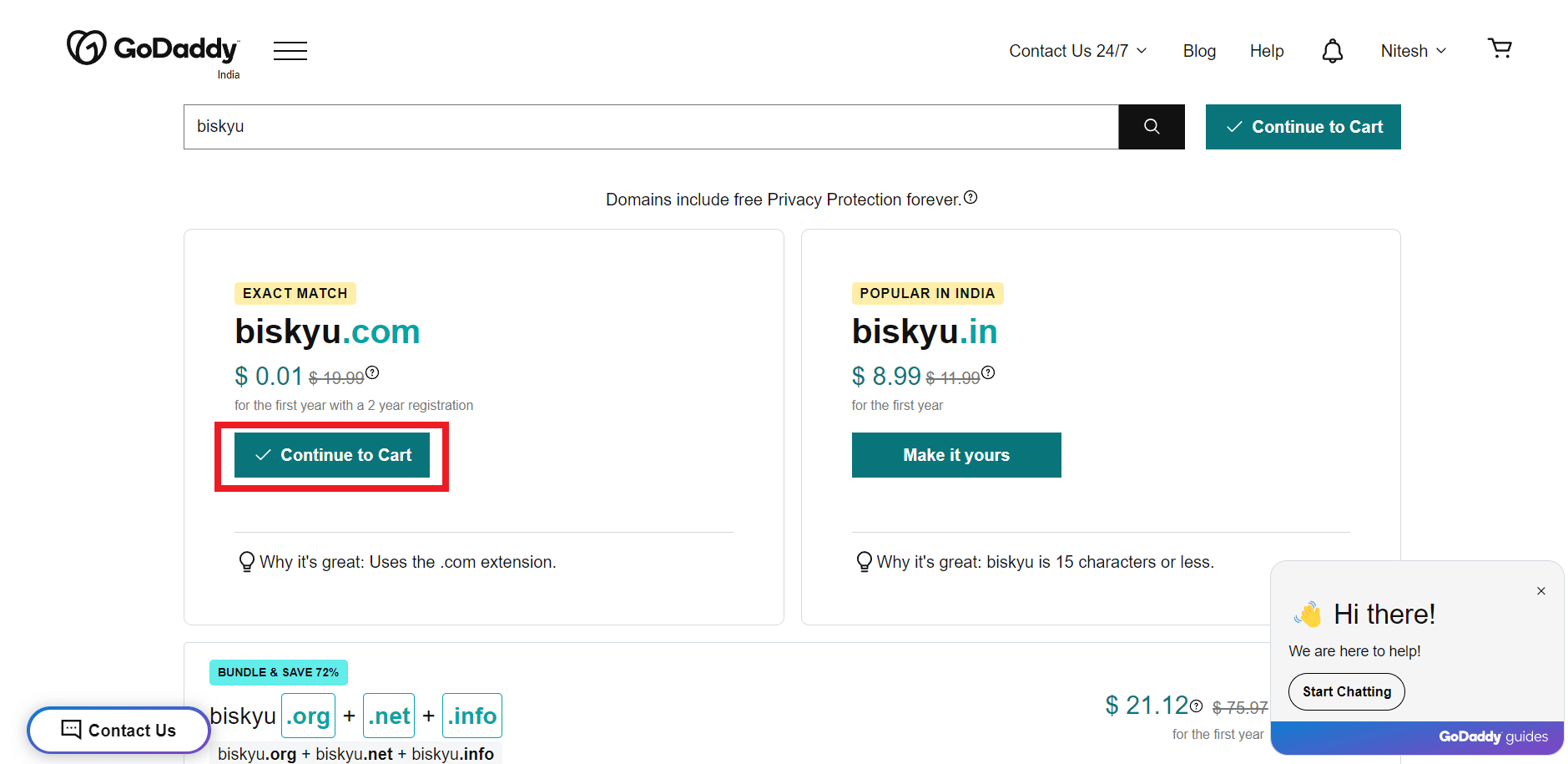Click Start Chatting button

pos(1347,691)
